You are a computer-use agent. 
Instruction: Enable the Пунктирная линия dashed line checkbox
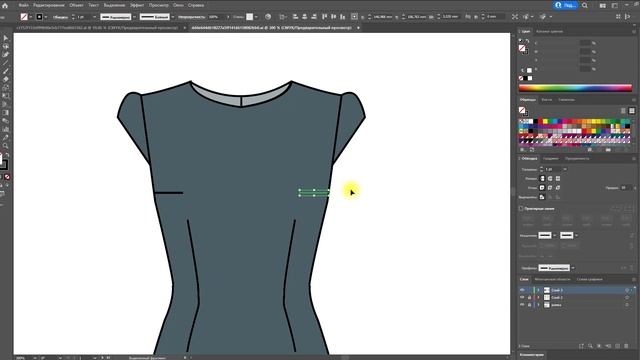521,209
